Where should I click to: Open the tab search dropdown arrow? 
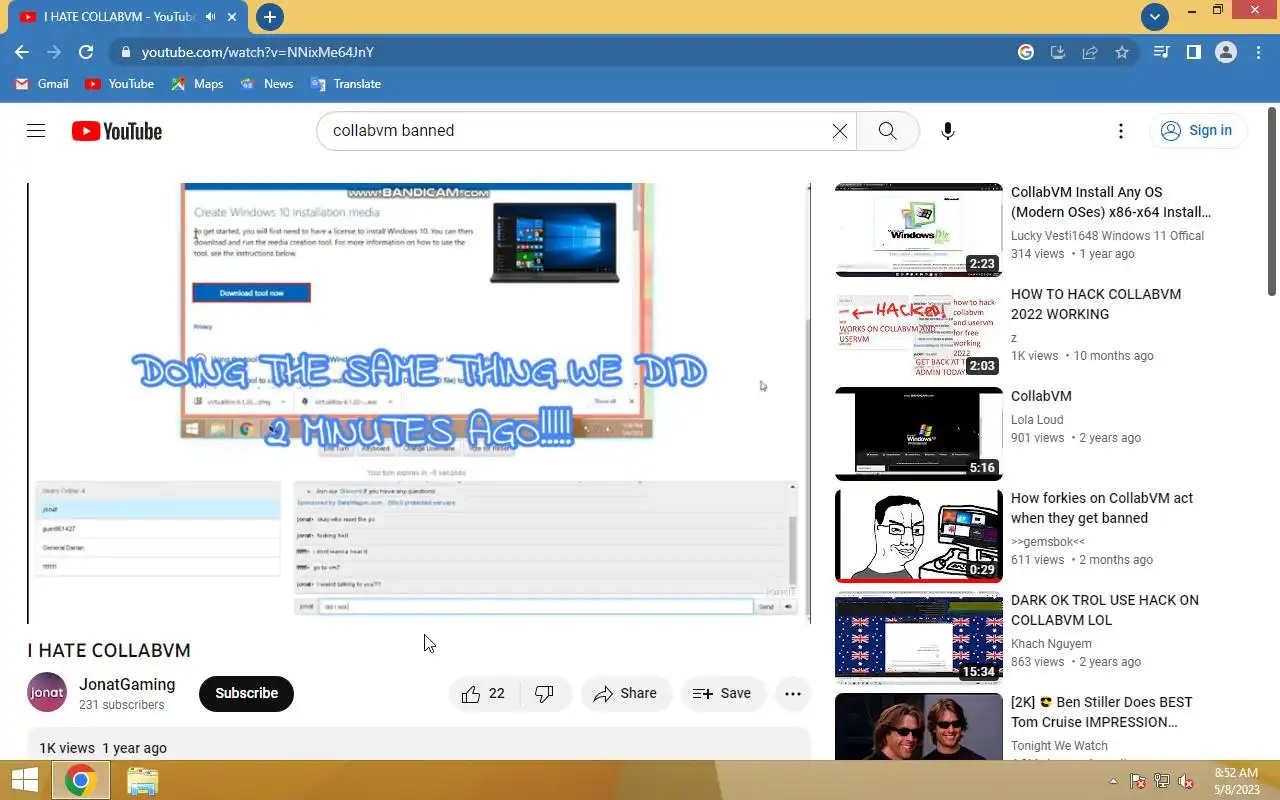pos(1155,16)
